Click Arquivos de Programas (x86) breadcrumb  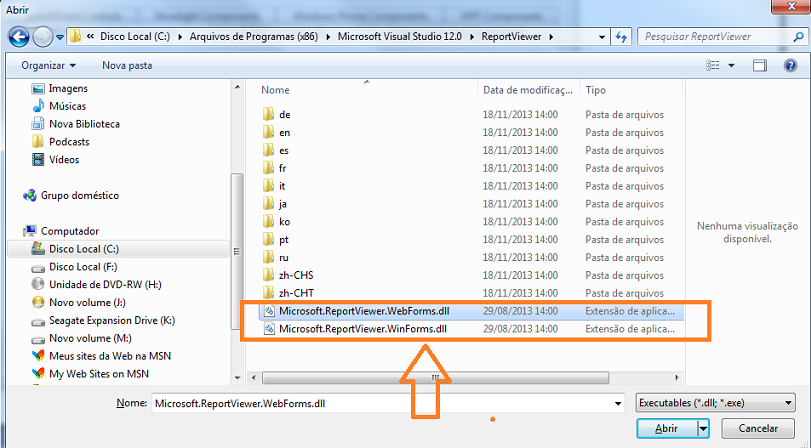pyautogui.click(x=254, y=37)
